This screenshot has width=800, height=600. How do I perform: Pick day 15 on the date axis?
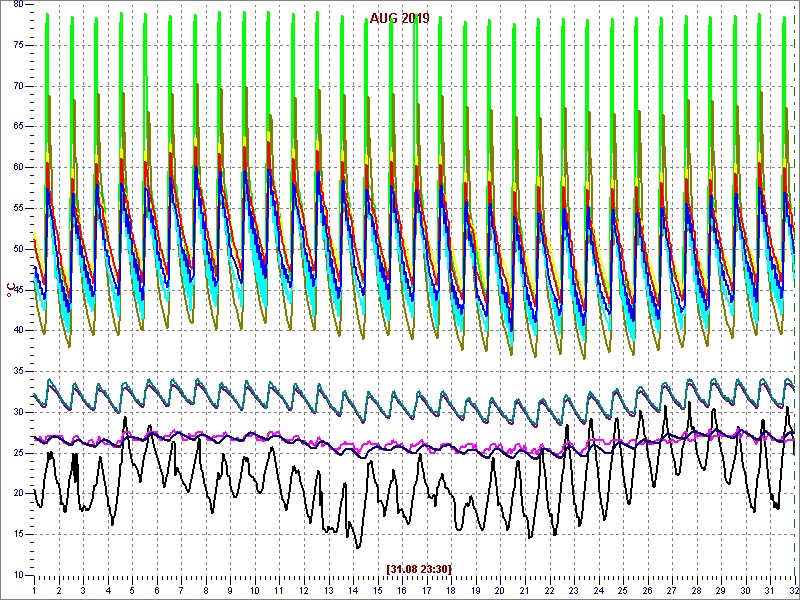378,590
